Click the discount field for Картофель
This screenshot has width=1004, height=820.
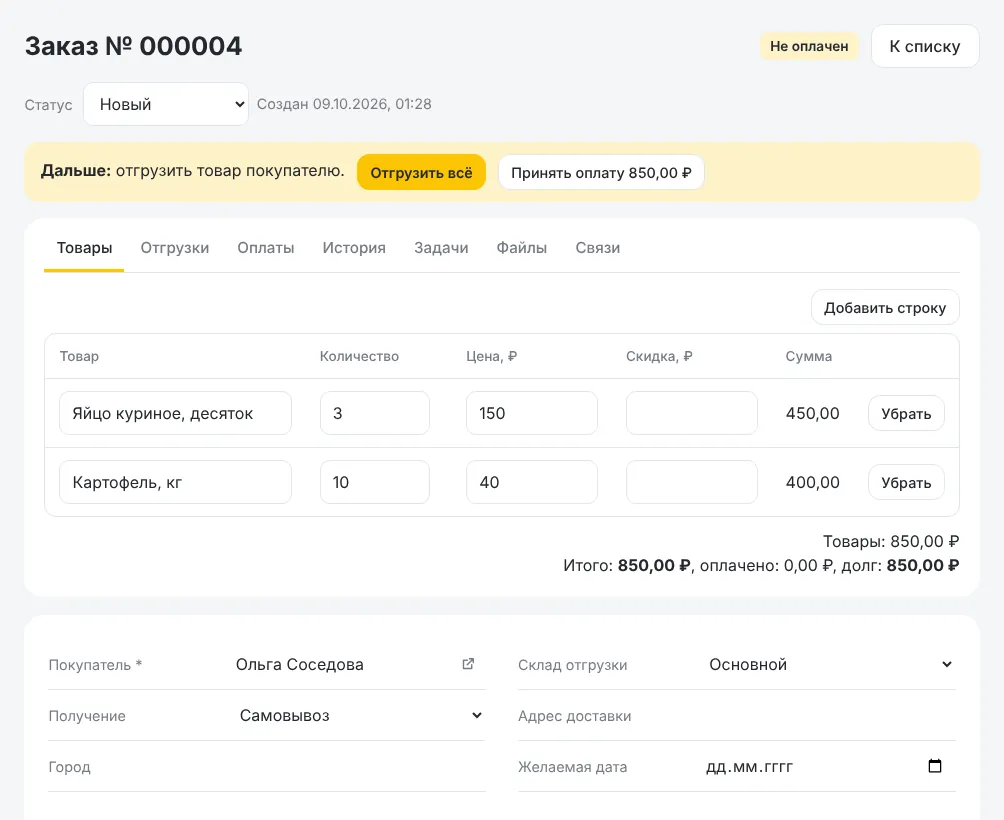click(x=692, y=482)
